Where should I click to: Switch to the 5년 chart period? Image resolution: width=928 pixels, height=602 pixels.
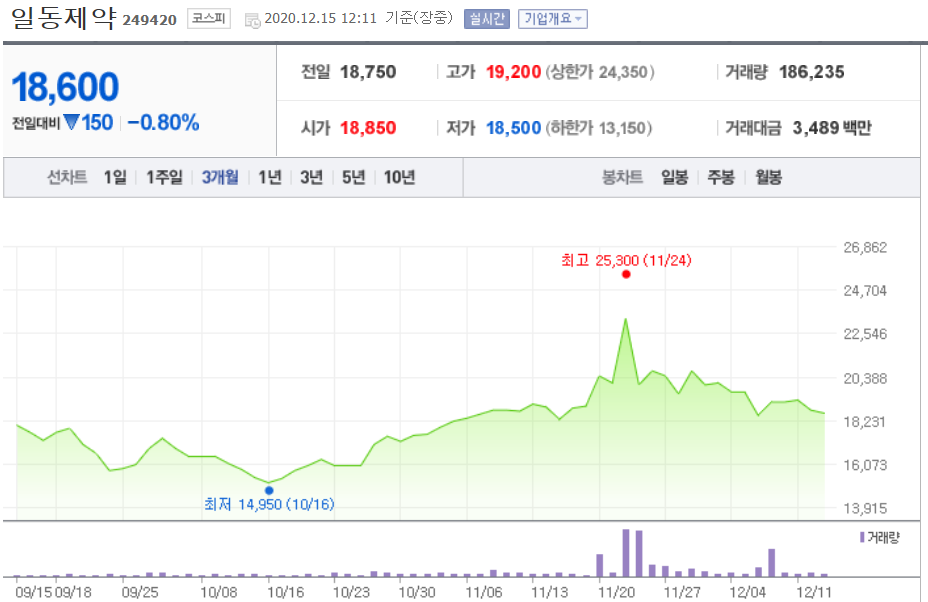tap(353, 177)
